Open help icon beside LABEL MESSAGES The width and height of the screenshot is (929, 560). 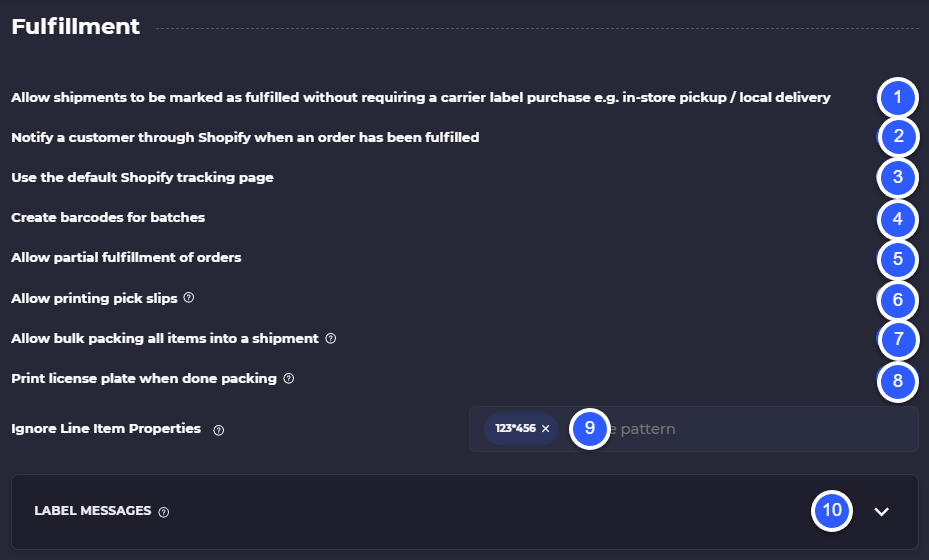pyautogui.click(x=164, y=512)
